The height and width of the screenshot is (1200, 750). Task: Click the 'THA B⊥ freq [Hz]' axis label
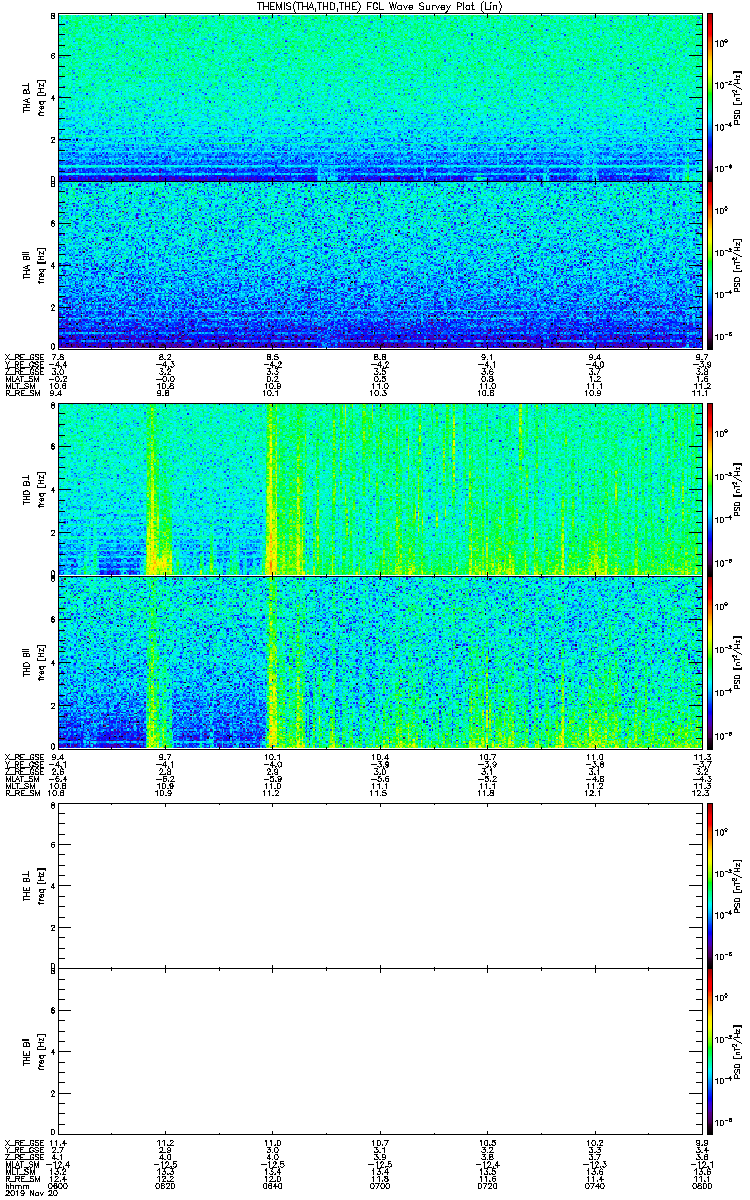(x=33, y=97)
